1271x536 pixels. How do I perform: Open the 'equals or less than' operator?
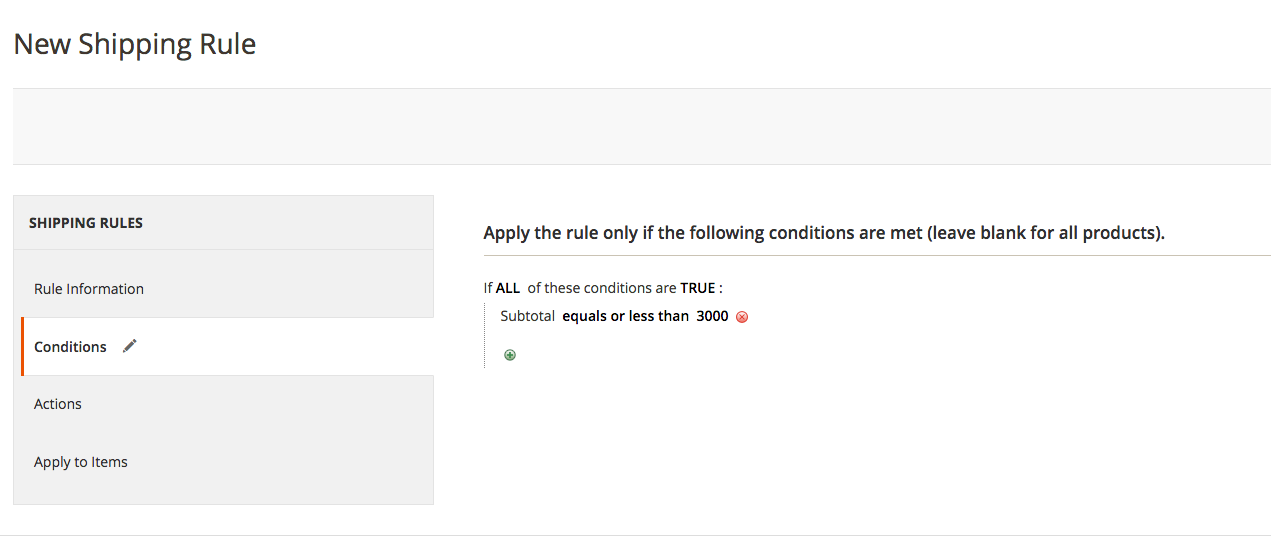pos(625,317)
